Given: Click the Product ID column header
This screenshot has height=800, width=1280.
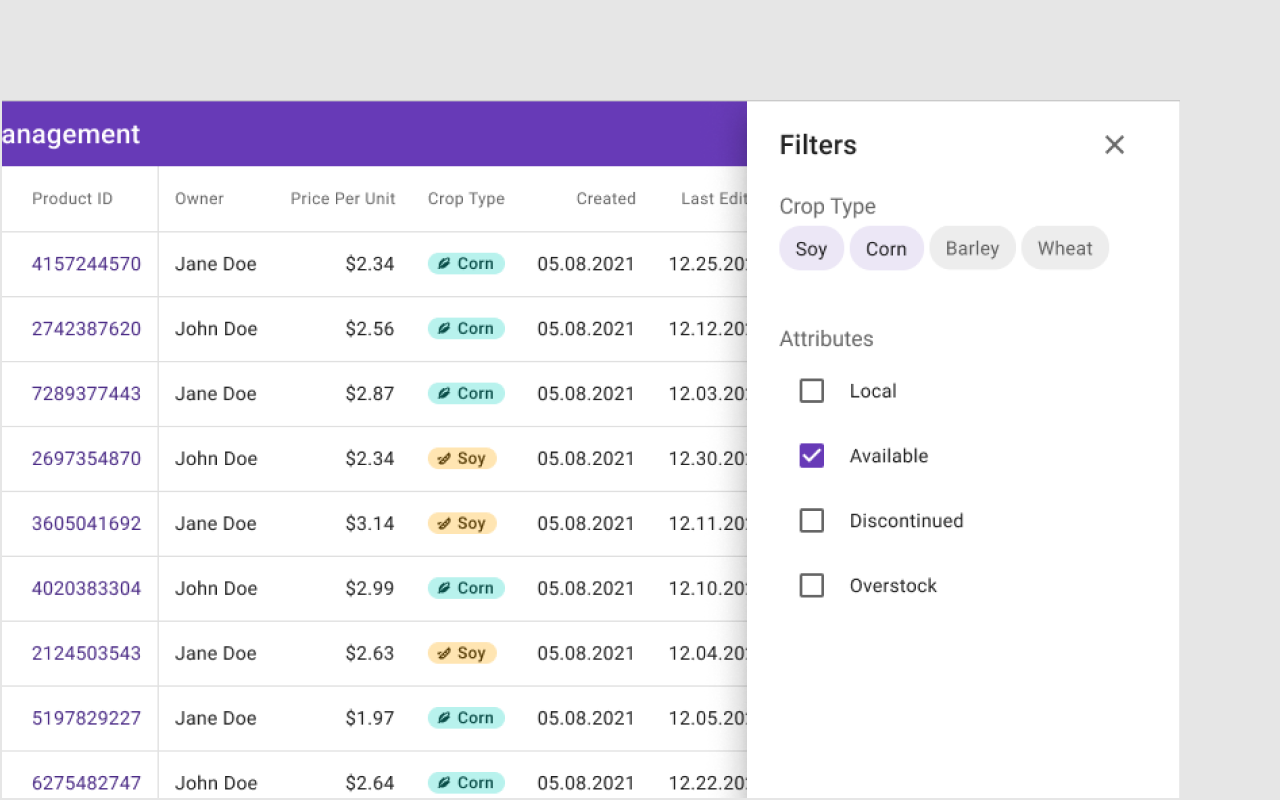Looking at the screenshot, I should (72, 199).
